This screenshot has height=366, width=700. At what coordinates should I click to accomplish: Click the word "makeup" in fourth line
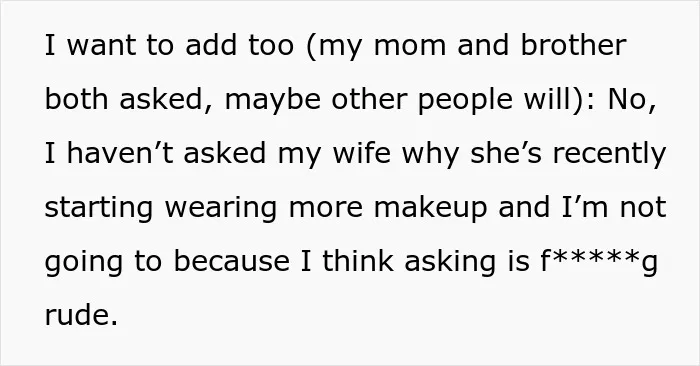pyautogui.click(x=430, y=208)
